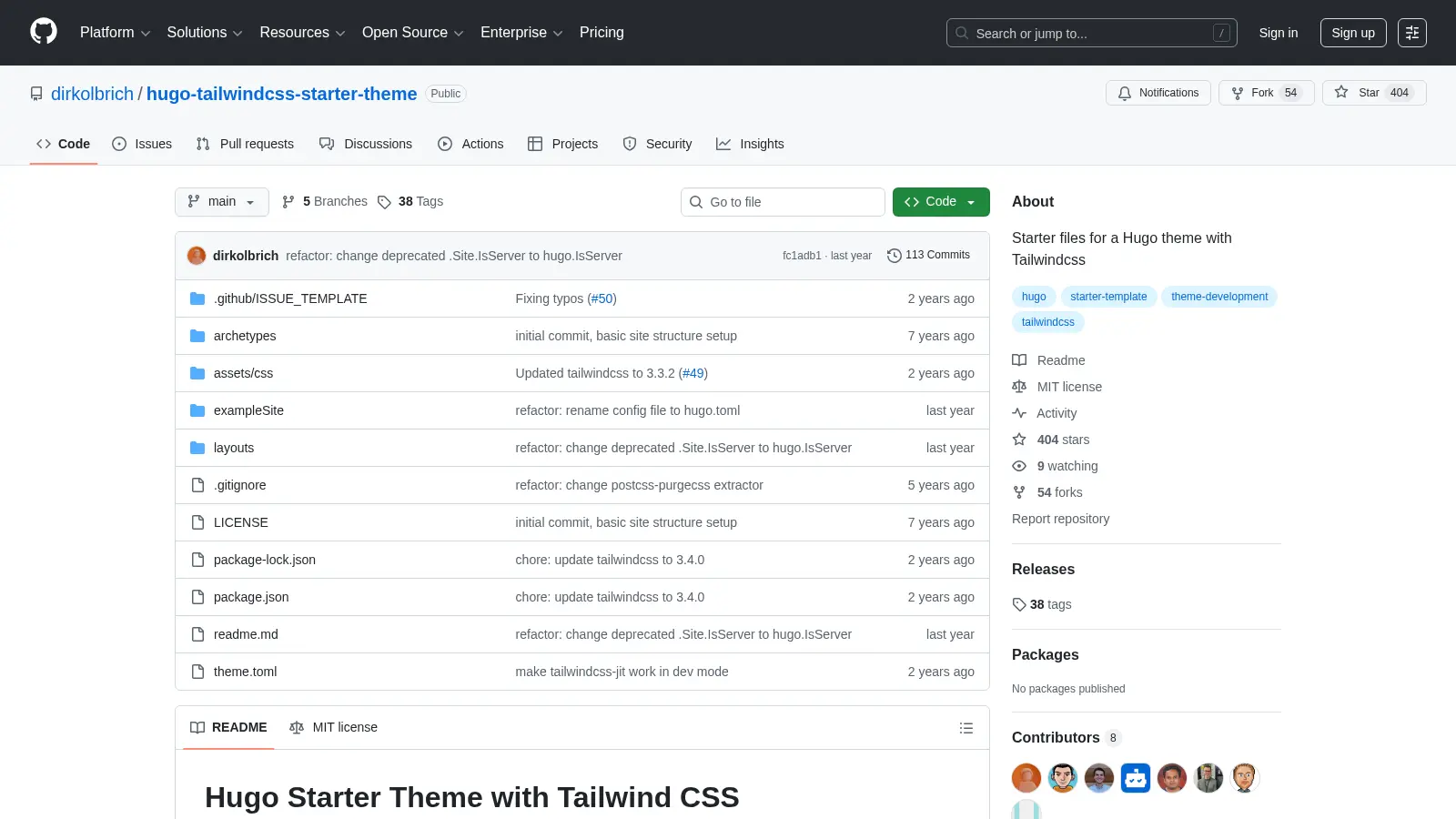Expand the Resources menu
This screenshot has height=819, width=1456.
click(302, 33)
